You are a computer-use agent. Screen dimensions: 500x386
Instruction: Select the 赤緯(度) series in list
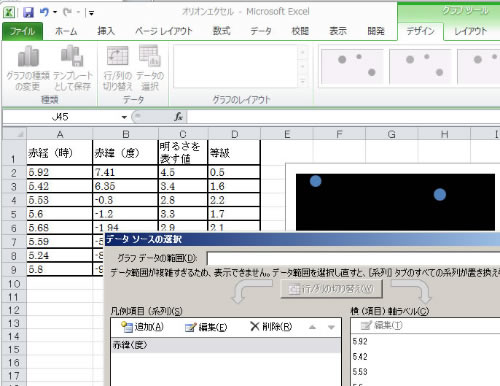226,345
